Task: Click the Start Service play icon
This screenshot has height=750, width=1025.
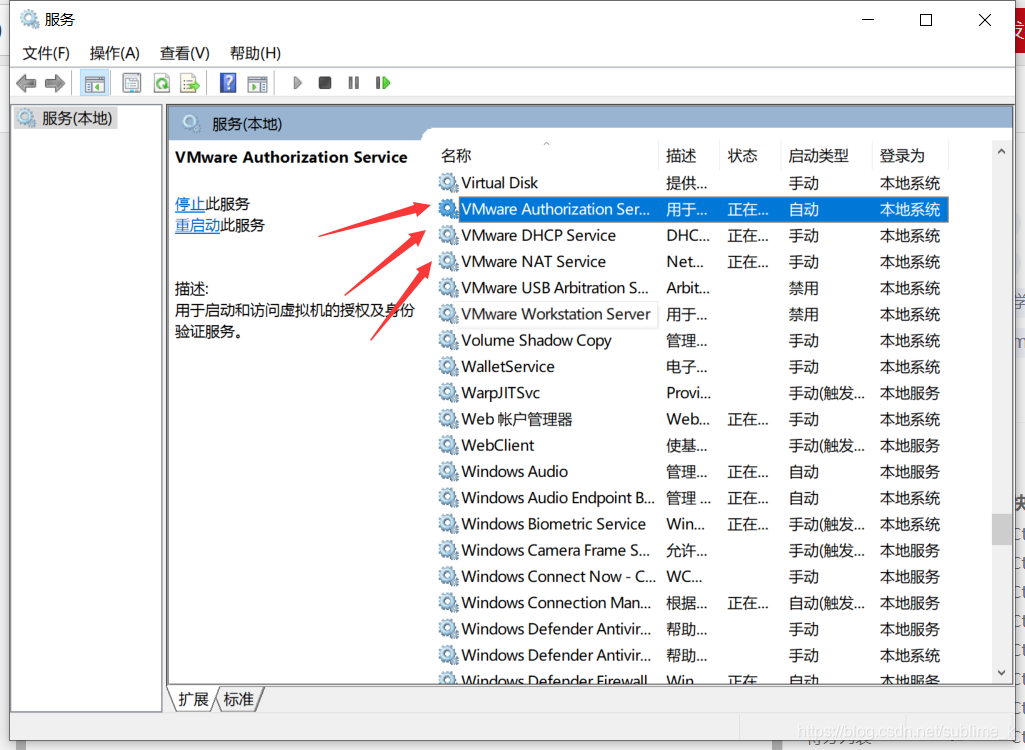Action: [297, 83]
